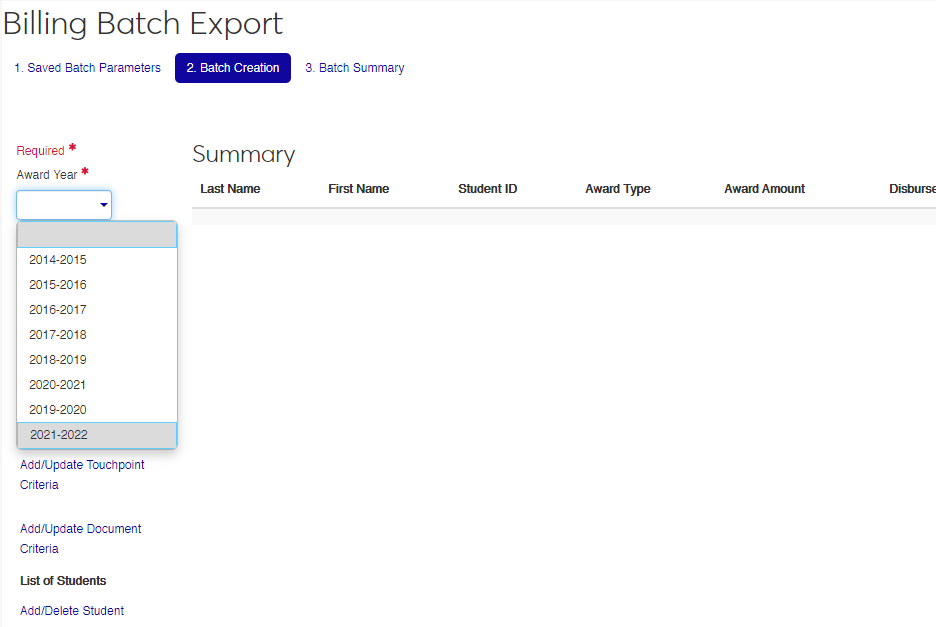Go to Saved Batch Parameters step
Image resolution: width=936 pixels, height=627 pixels.
87,68
